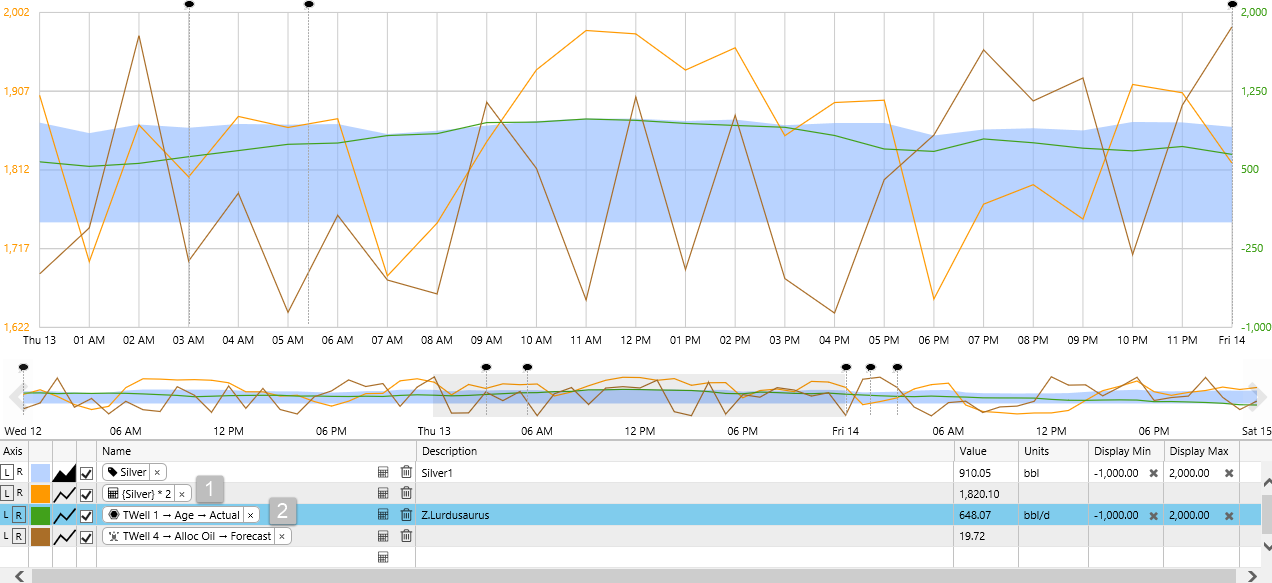Click the Description column header
Image resolution: width=1272 pixels, height=583 pixels.
[449, 451]
